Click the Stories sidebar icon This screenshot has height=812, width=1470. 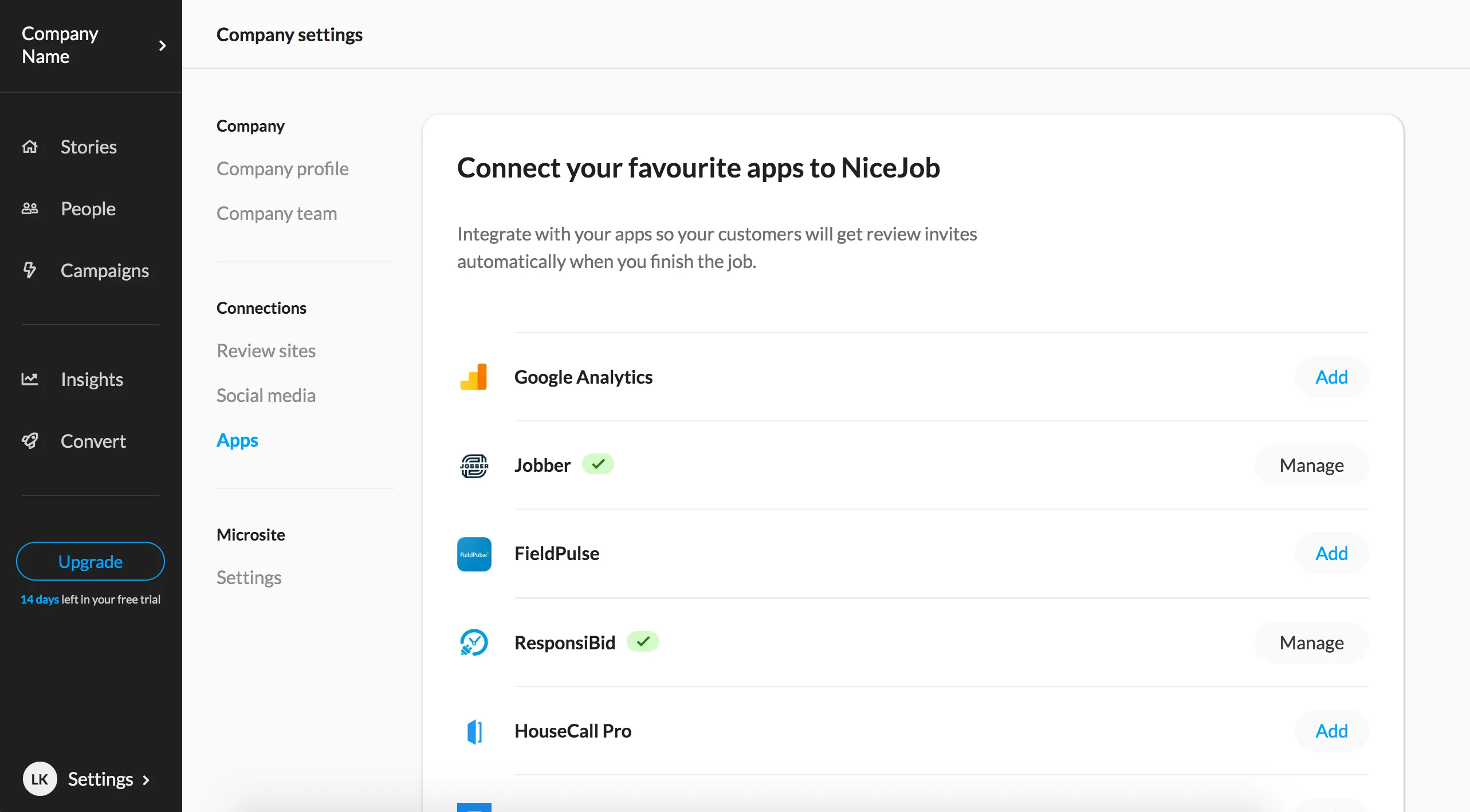pos(29,146)
